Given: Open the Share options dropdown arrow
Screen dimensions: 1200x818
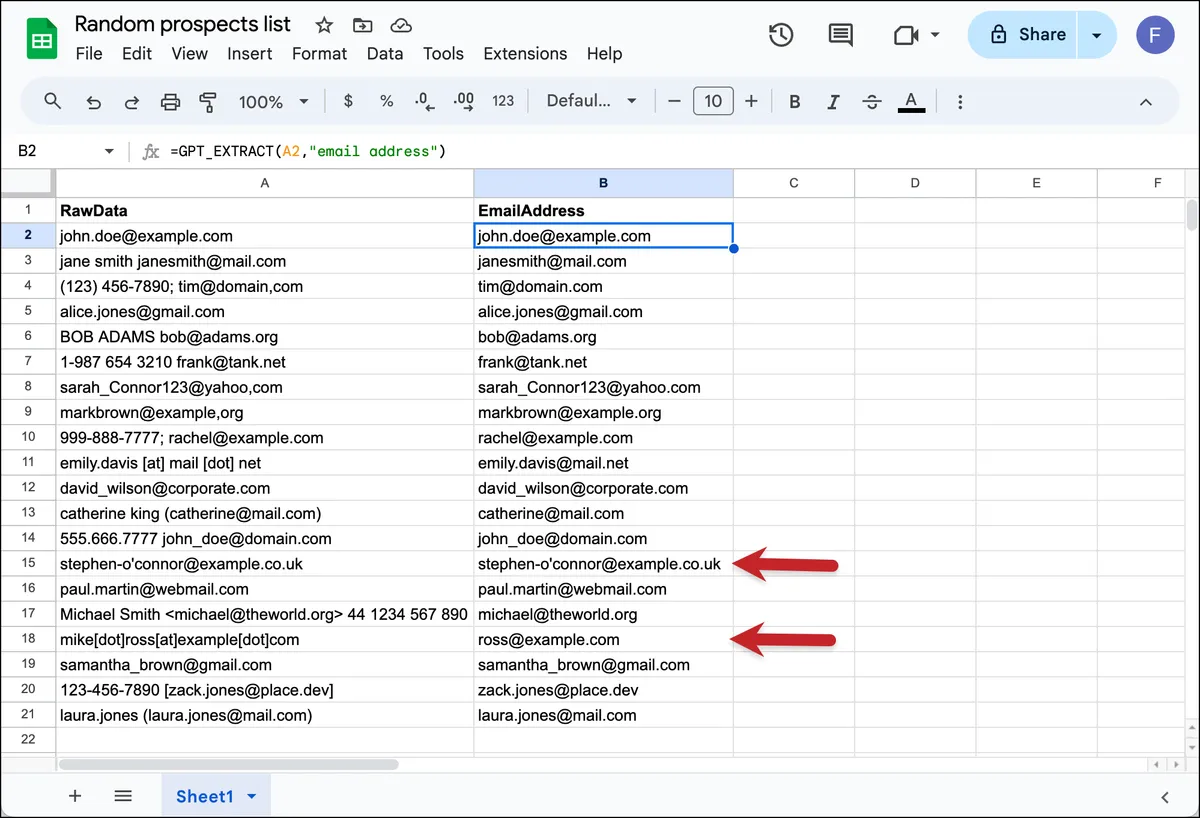Looking at the screenshot, I should point(1097,35).
